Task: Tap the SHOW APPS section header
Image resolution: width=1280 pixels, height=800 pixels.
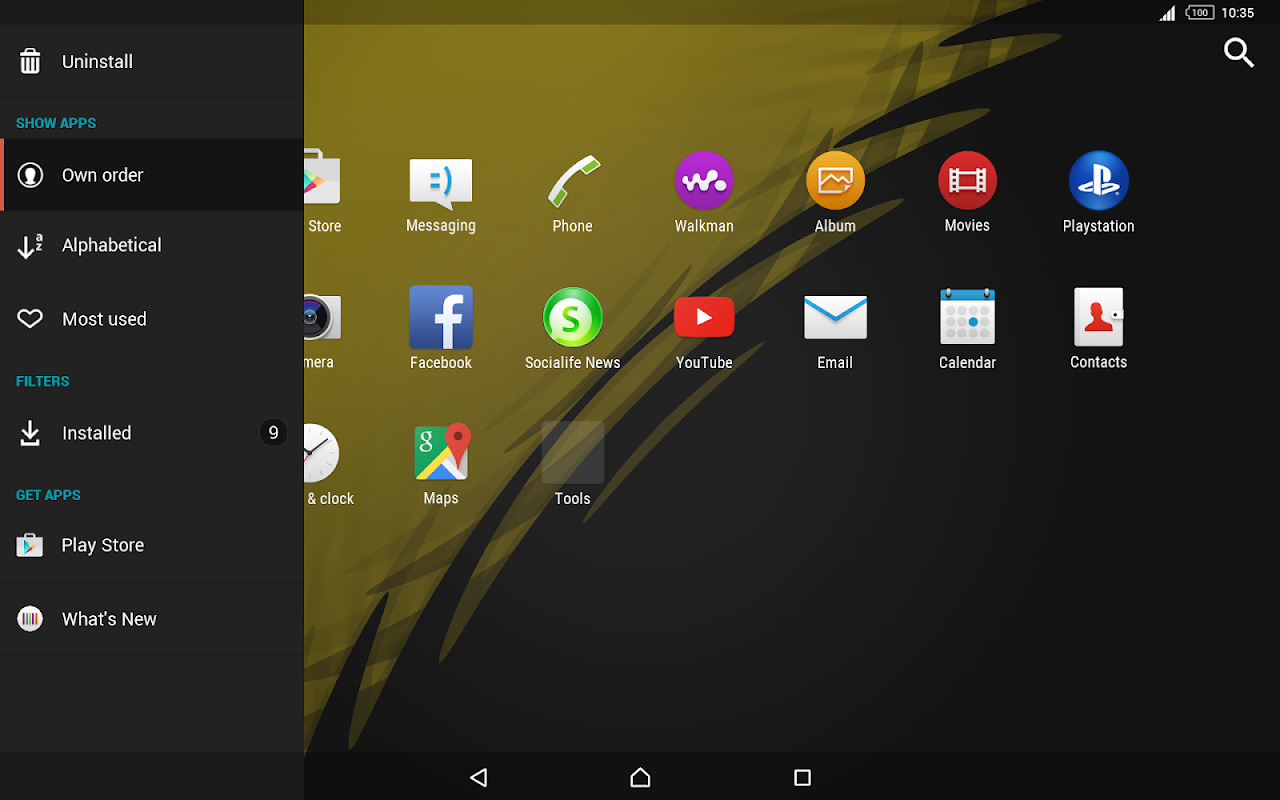Action: pyautogui.click(x=56, y=123)
